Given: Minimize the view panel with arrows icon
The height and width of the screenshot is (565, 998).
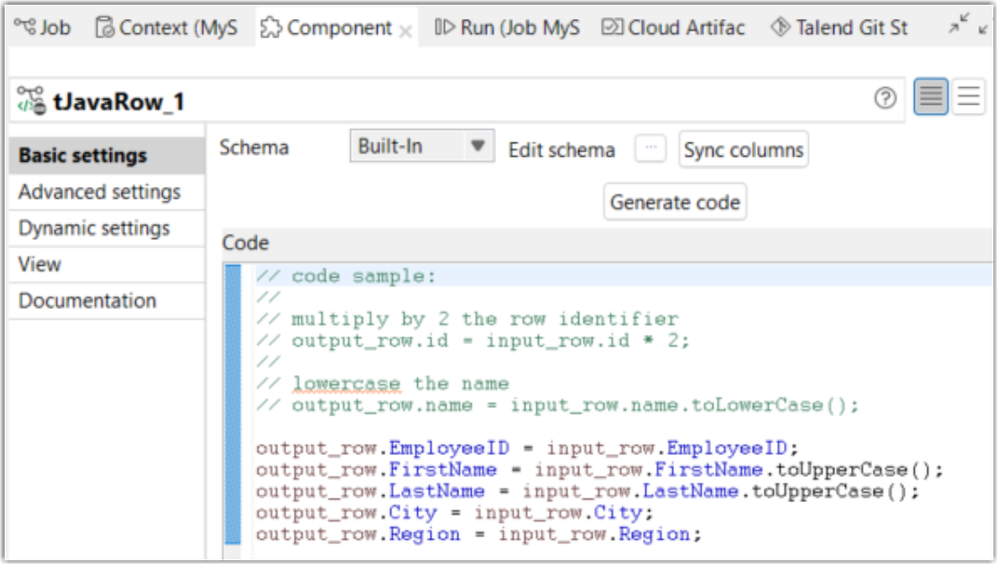Looking at the screenshot, I should [959, 24].
